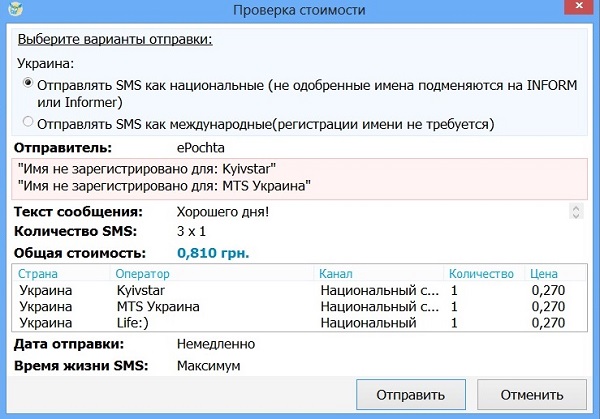The image size is (600, 419).
Task: Click the 0,270 price in the Kyivstar row
Action: (548, 290)
